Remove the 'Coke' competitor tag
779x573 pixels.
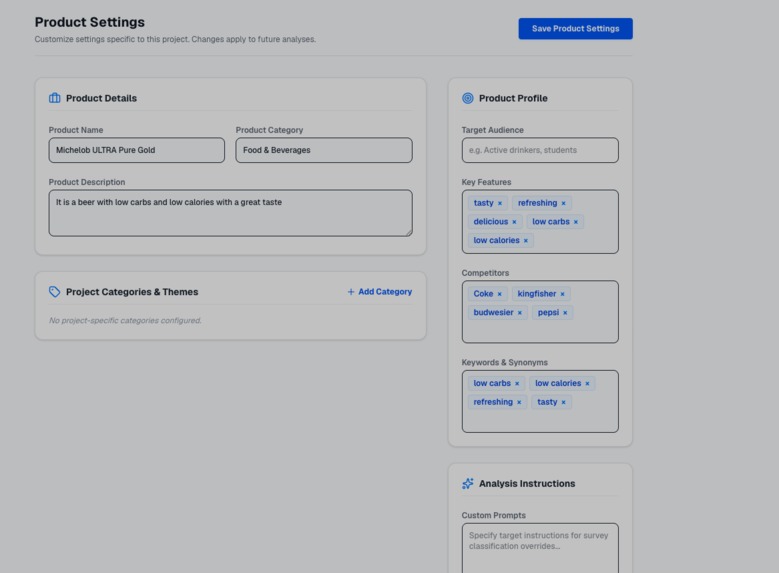click(x=499, y=294)
